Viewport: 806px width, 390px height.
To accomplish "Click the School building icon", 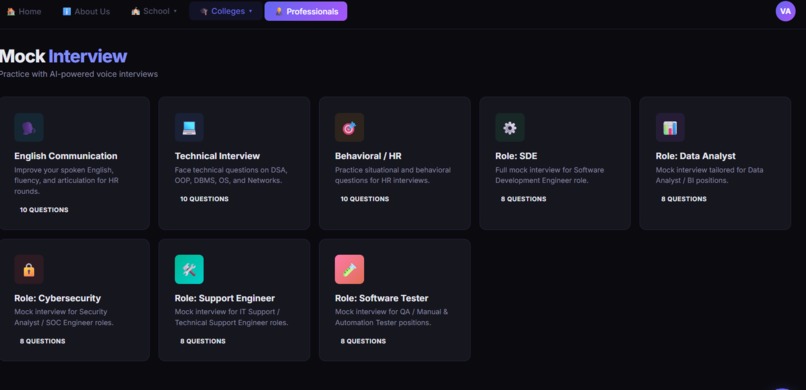I will (136, 11).
